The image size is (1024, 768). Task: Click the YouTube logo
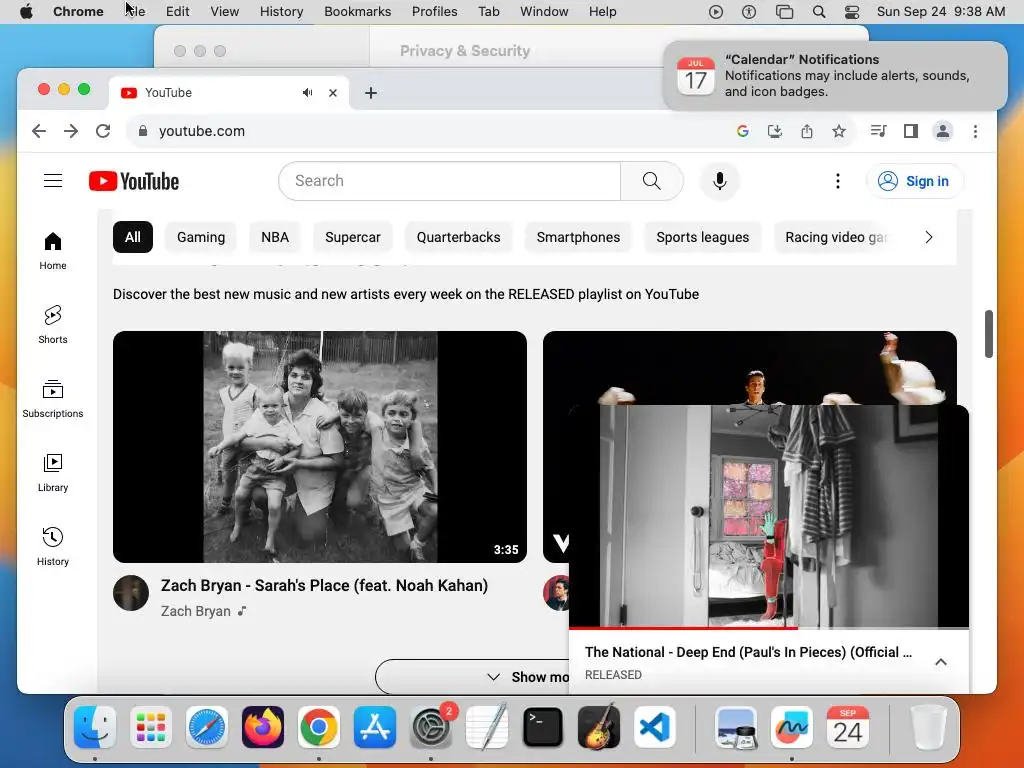click(x=134, y=181)
